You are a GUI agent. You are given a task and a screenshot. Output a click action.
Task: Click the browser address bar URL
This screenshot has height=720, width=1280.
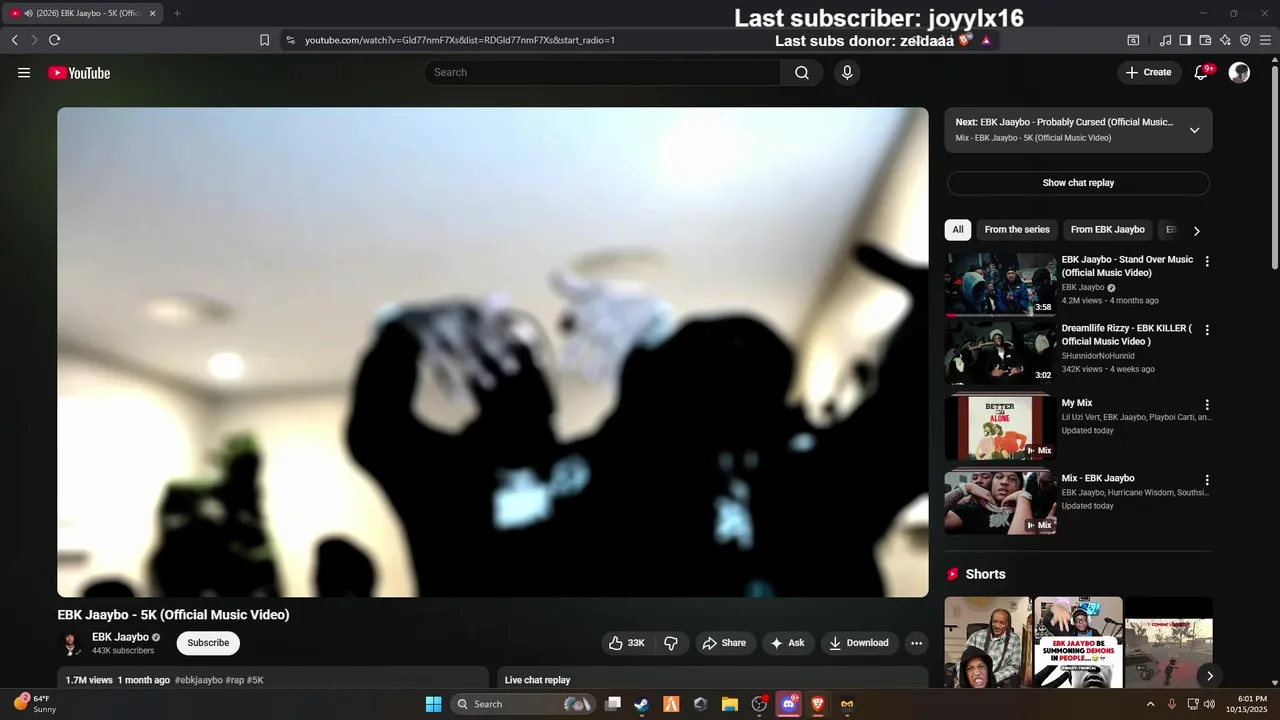pos(460,40)
